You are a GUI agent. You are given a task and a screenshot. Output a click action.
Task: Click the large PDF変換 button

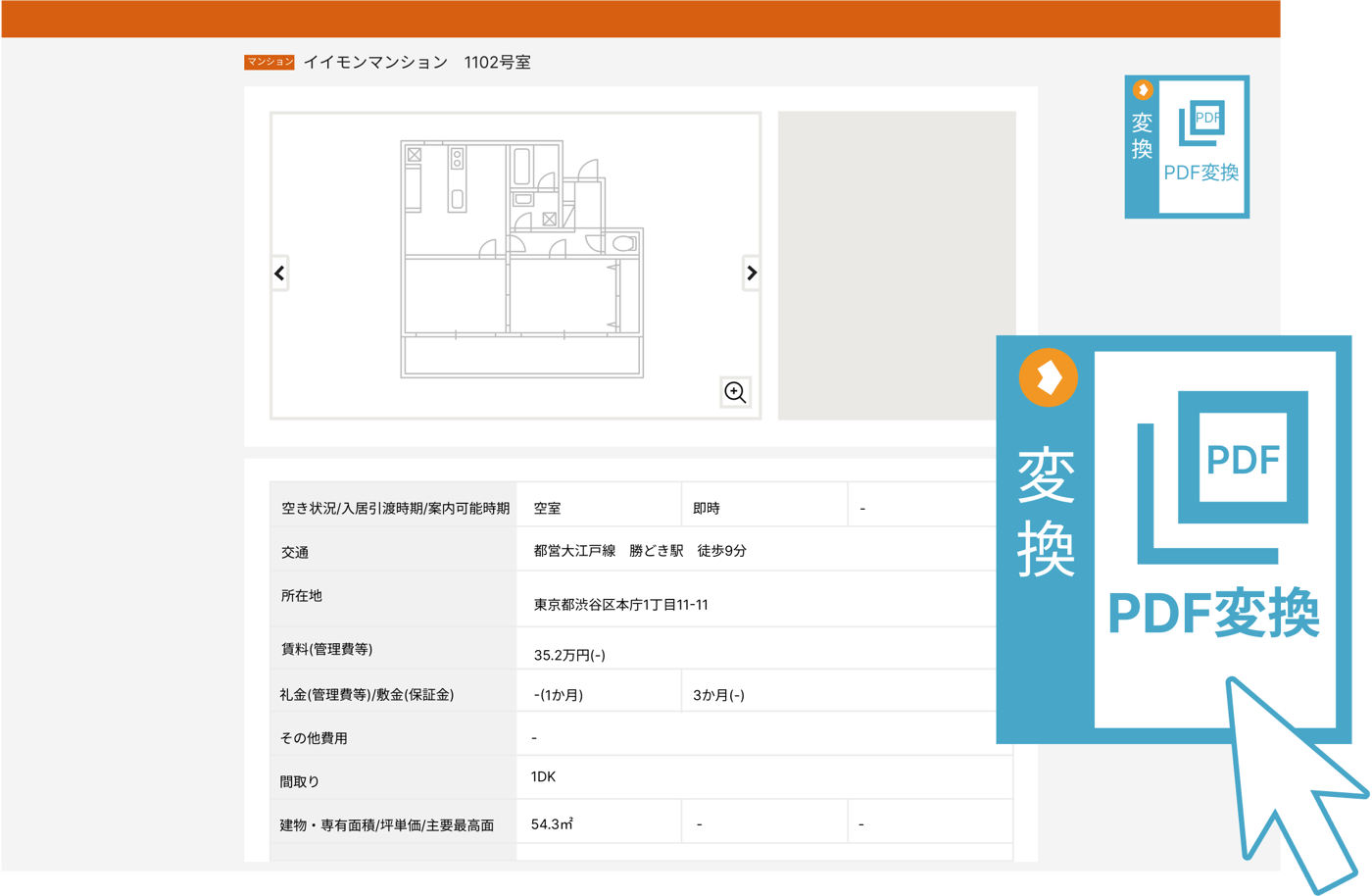click(1174, 539)
